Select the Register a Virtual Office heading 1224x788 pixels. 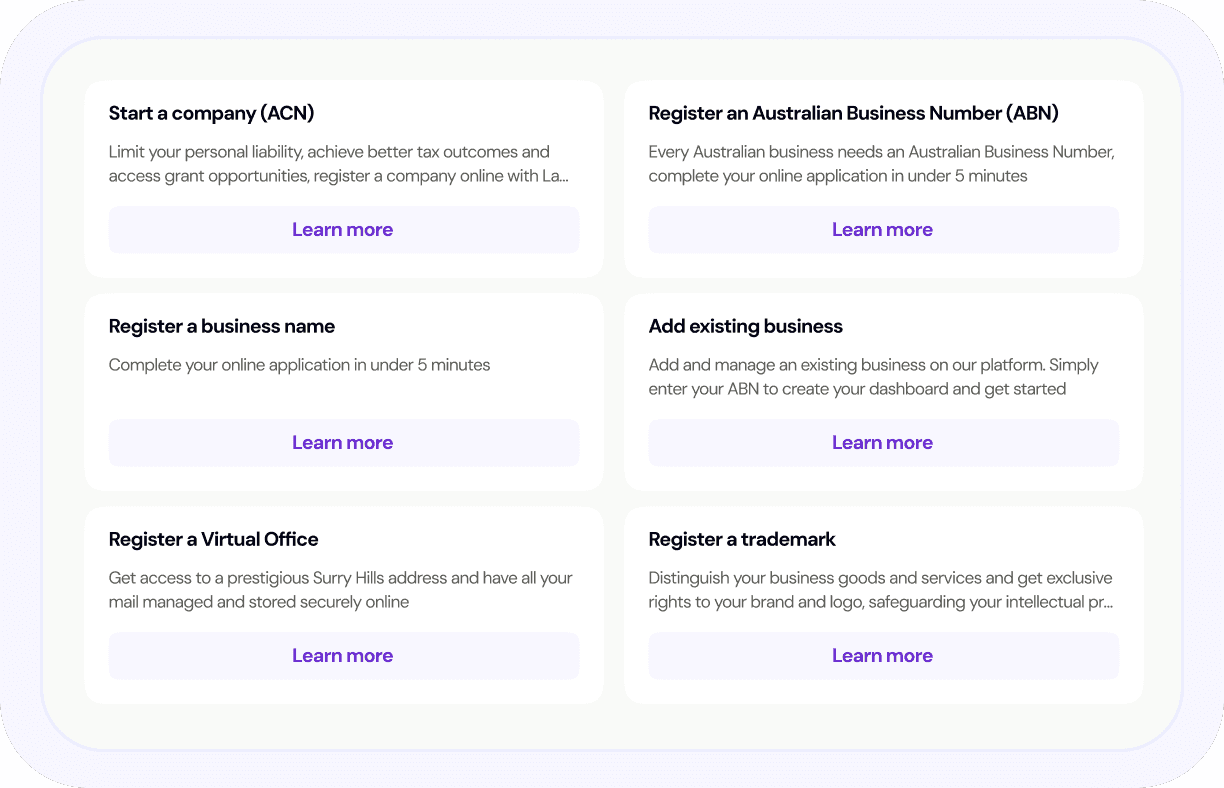(x=213, y=540)
